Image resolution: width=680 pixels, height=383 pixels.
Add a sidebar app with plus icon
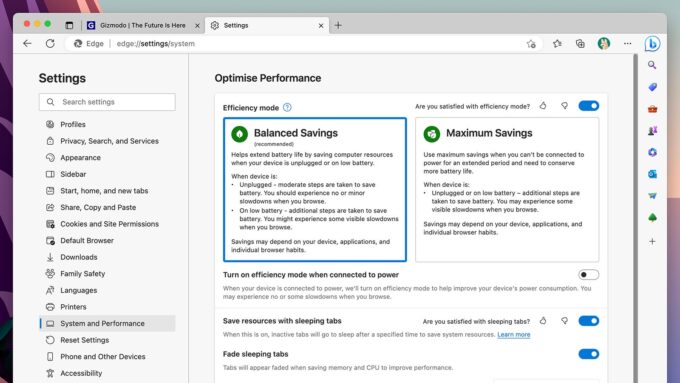point(652,241)
